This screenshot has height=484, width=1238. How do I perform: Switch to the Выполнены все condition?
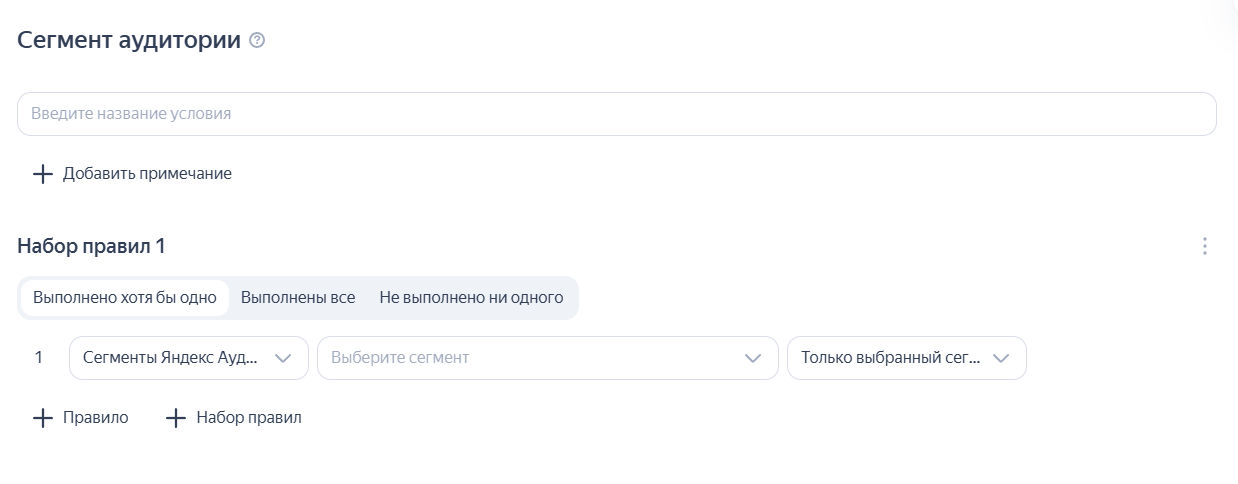tap(298, 298)
